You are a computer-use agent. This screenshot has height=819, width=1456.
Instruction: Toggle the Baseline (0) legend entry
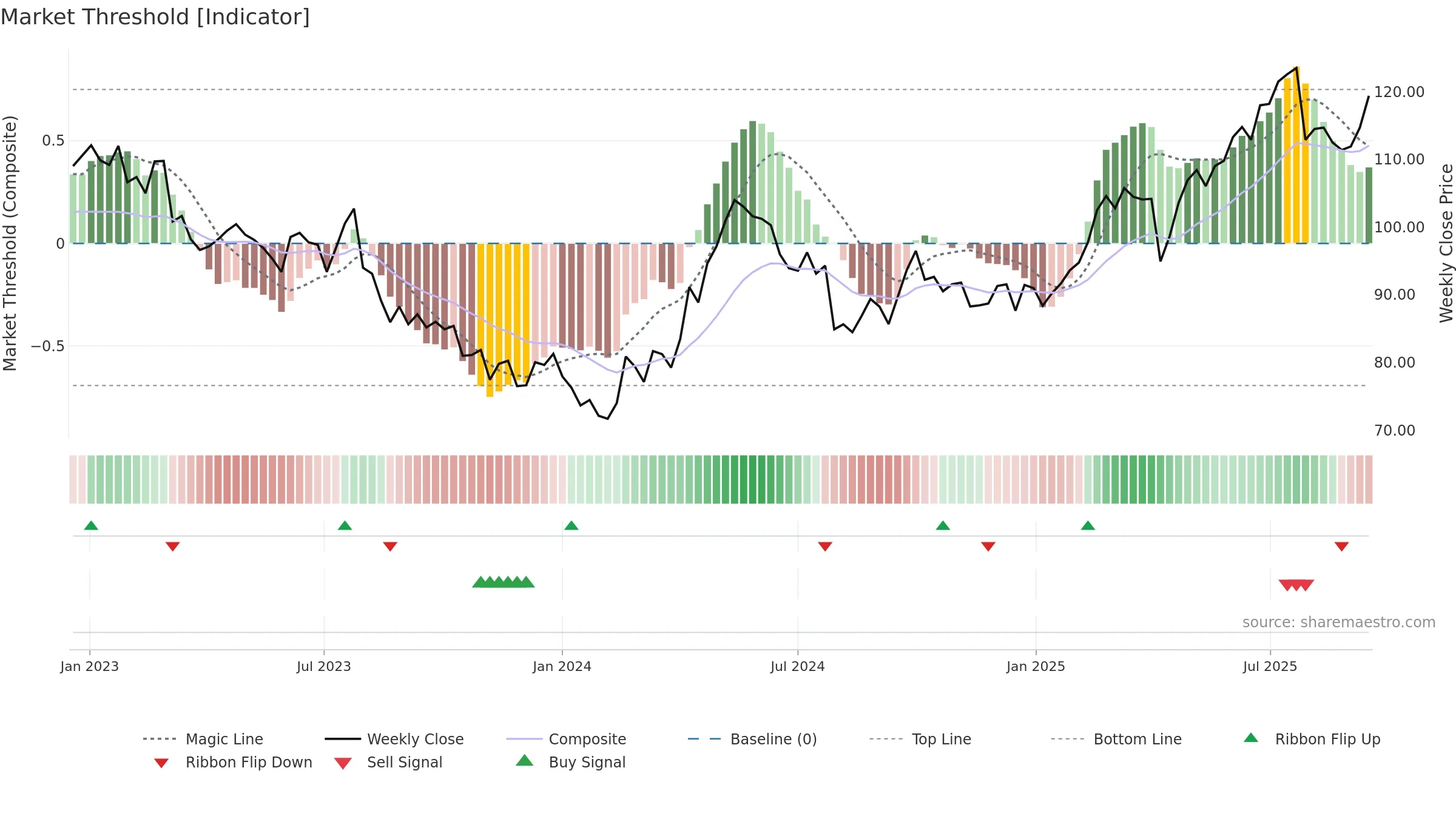[x=752, y=739]
